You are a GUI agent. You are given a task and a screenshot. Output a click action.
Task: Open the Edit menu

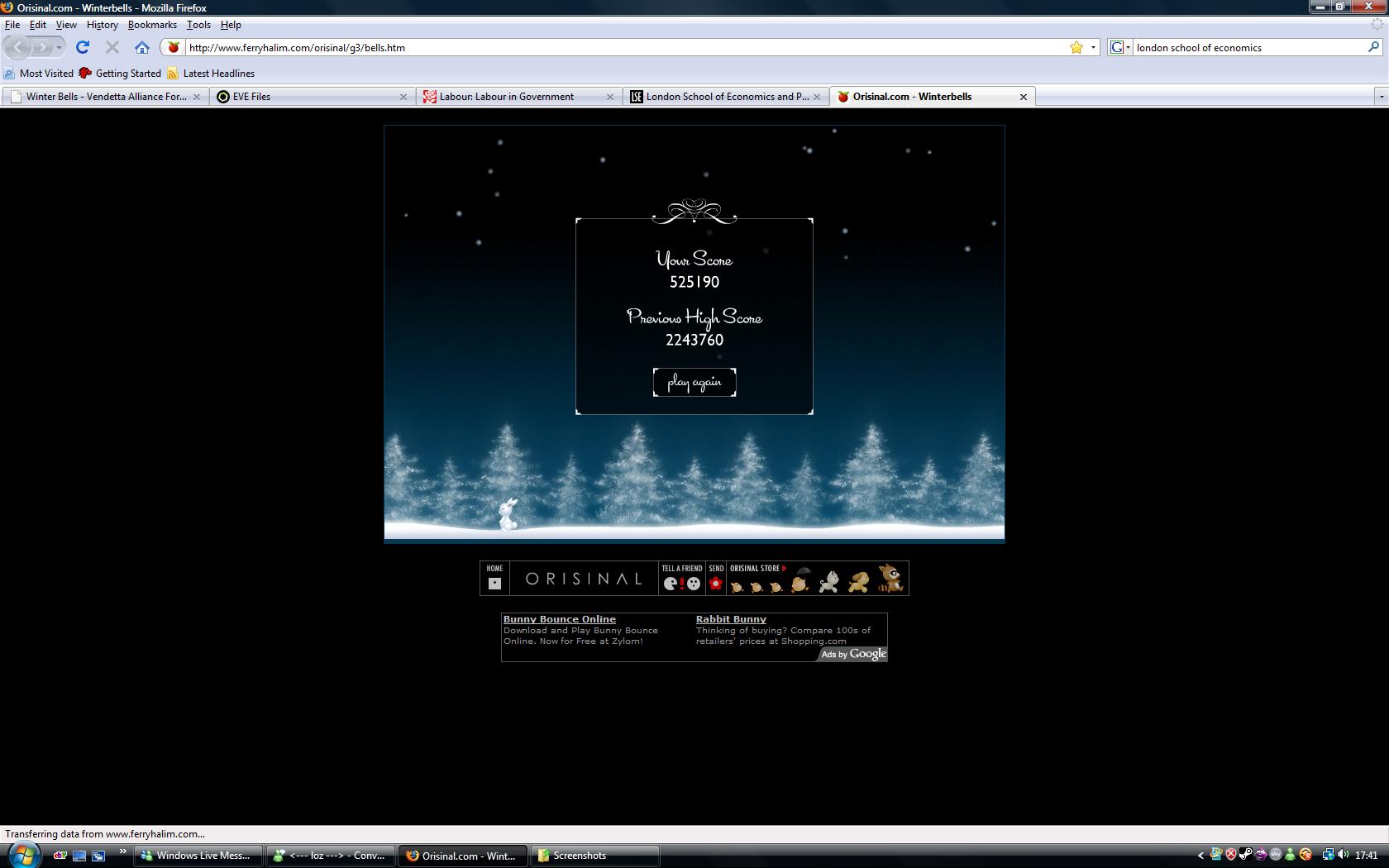coord(38,25)
